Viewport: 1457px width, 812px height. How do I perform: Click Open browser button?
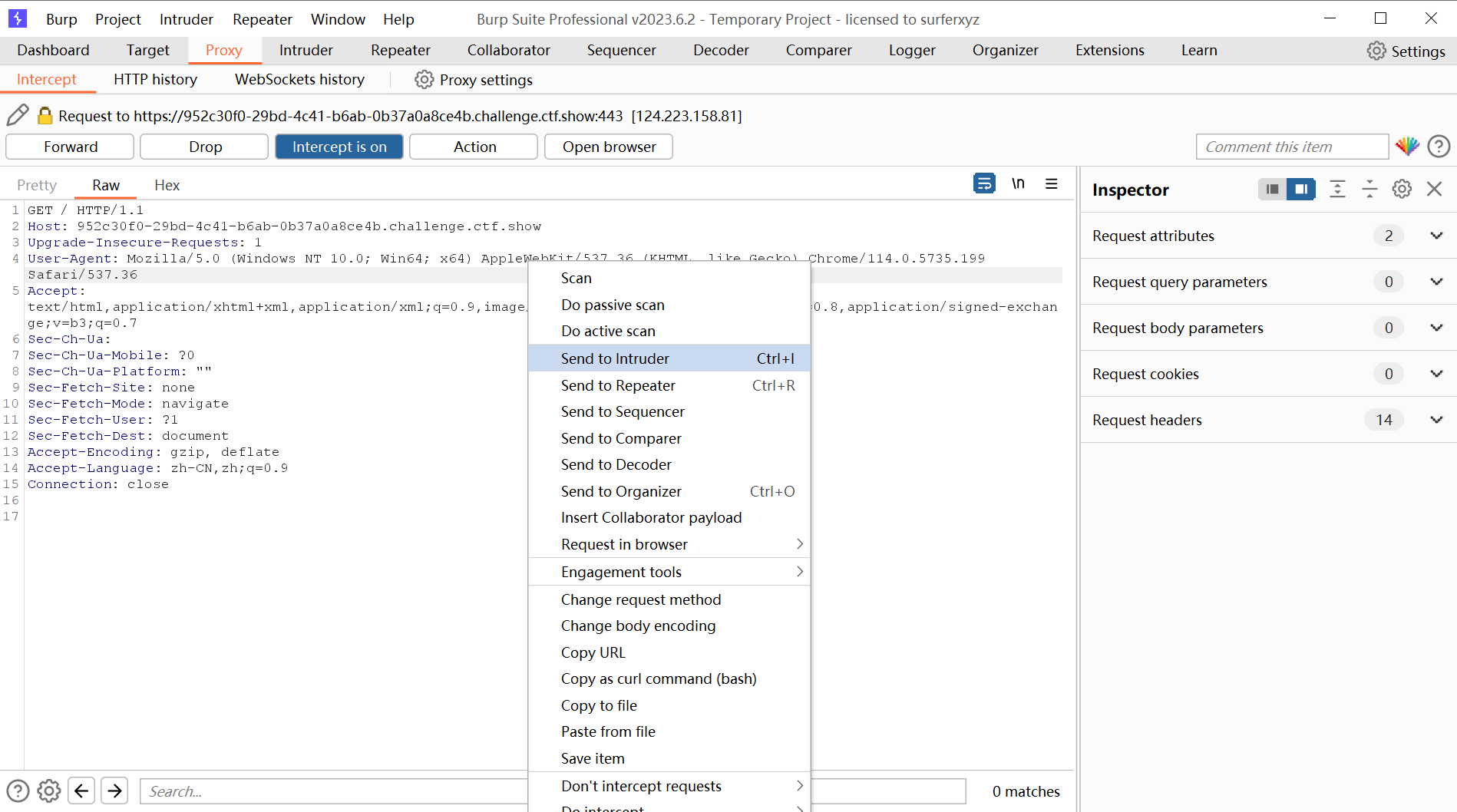point(609,147)
